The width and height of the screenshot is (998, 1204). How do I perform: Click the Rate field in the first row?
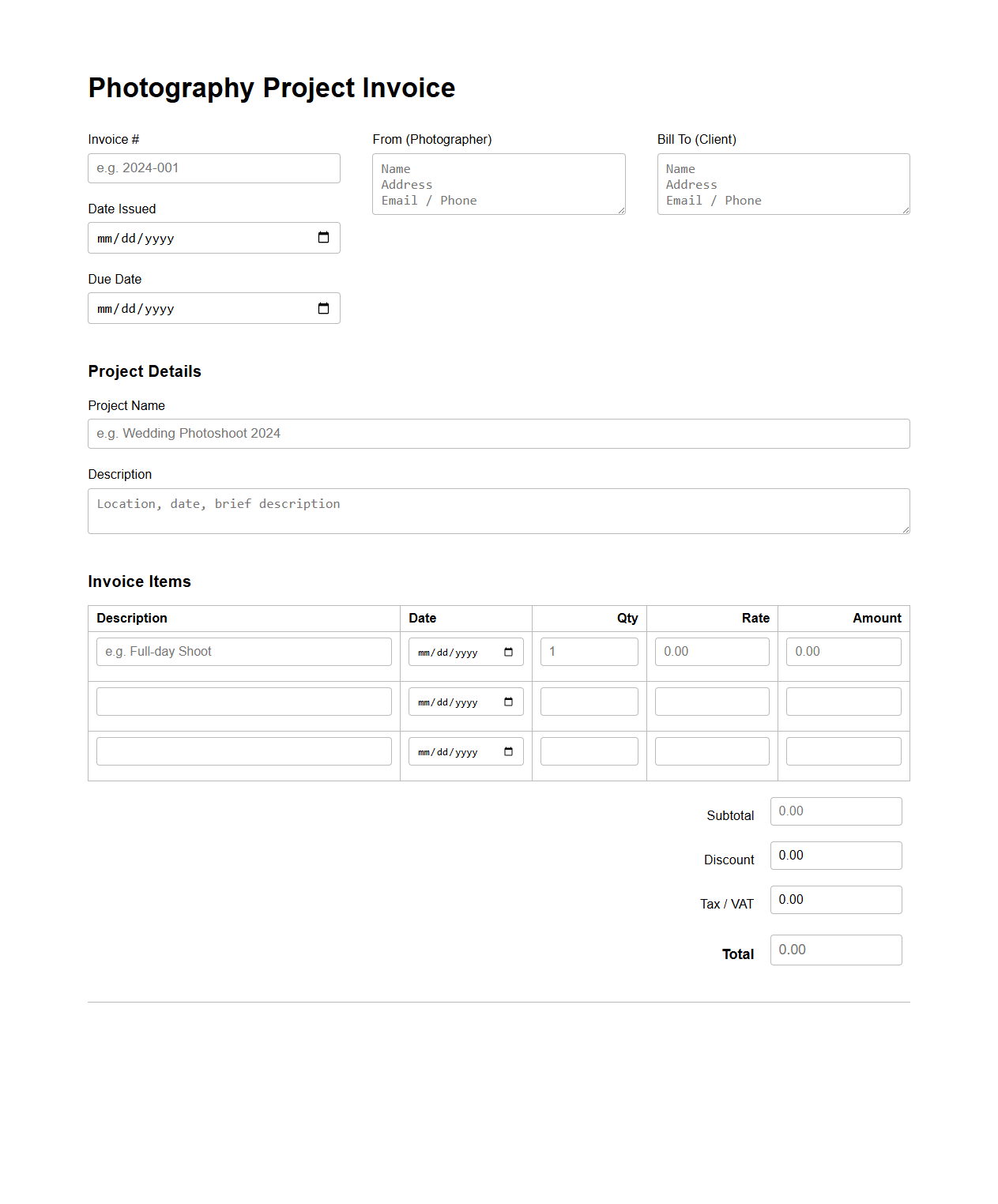pyautogui.click(x=711, y=651)
